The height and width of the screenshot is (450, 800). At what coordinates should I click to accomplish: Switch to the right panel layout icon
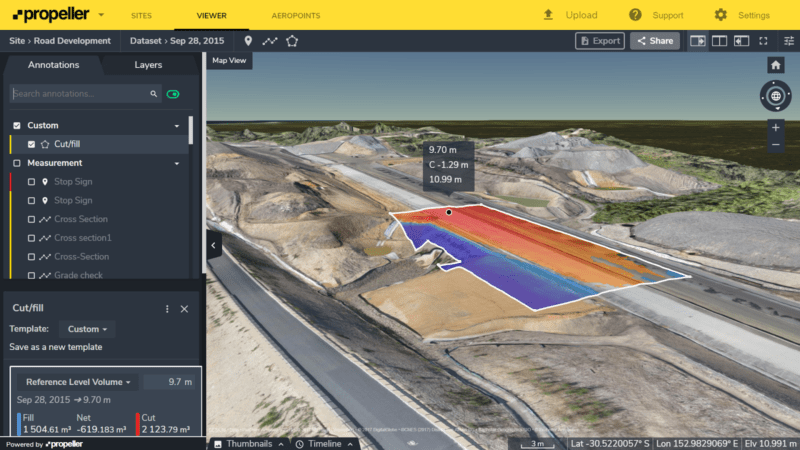(x=697, y=41)
